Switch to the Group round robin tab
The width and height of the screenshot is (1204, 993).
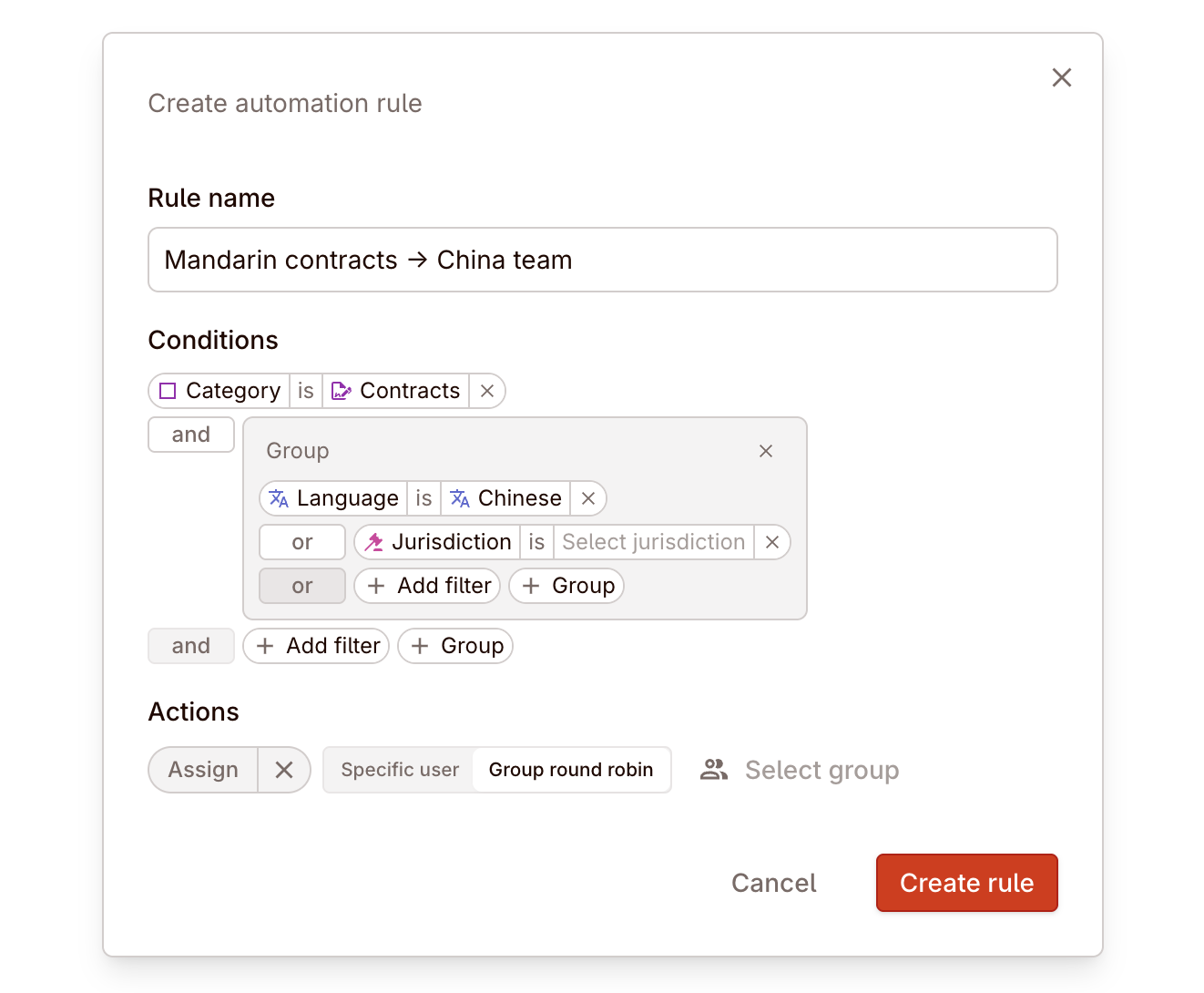tap(571, 770)
